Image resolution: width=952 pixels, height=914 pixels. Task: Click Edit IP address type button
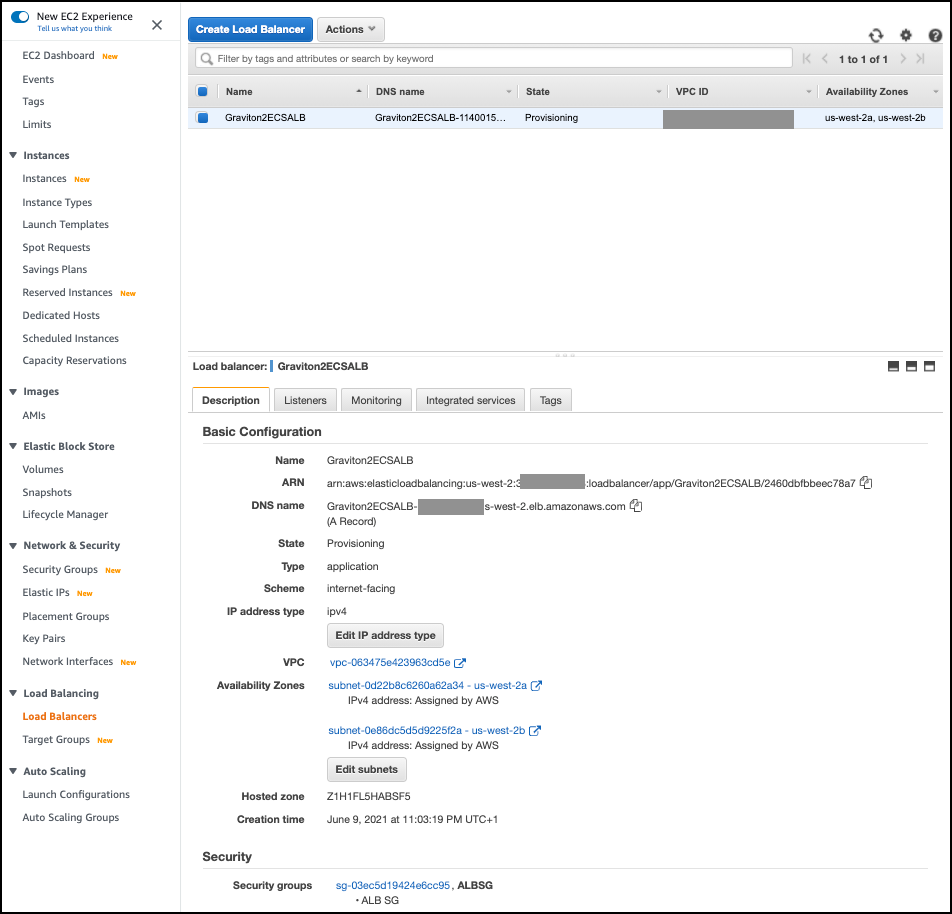point(386,635)
